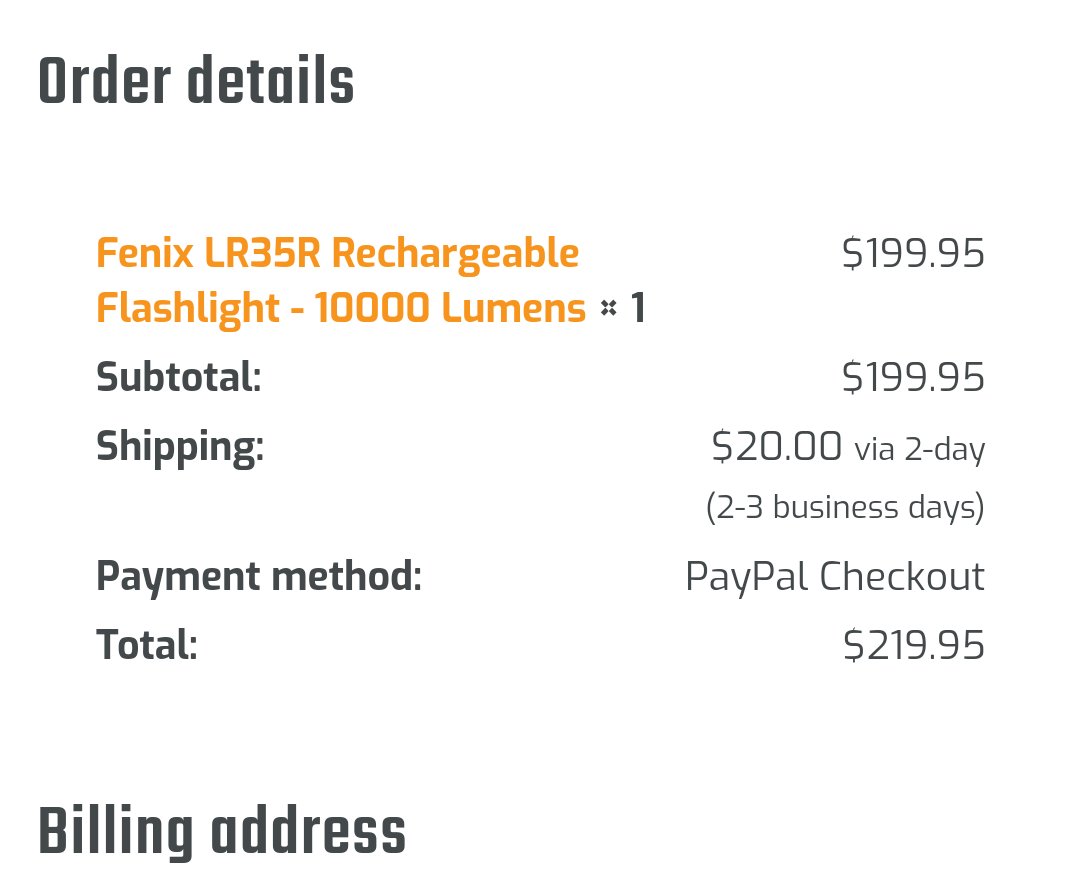Click the Order details heading
The width and height of the screenshot is (1080, 890).
coord(196,81)
